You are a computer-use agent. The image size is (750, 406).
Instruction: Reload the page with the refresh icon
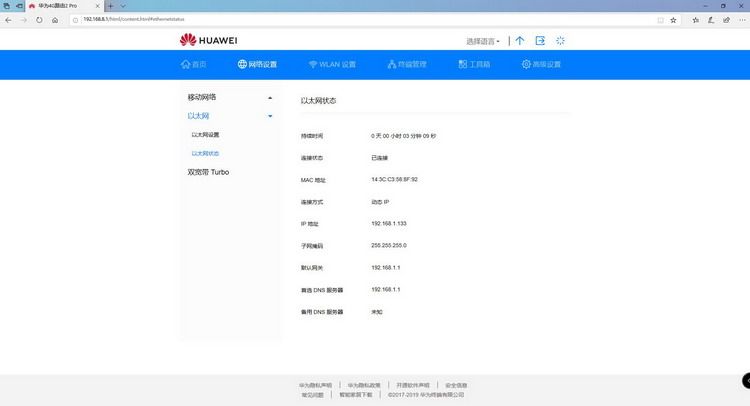pyautogui.click(x=39, y=20)
